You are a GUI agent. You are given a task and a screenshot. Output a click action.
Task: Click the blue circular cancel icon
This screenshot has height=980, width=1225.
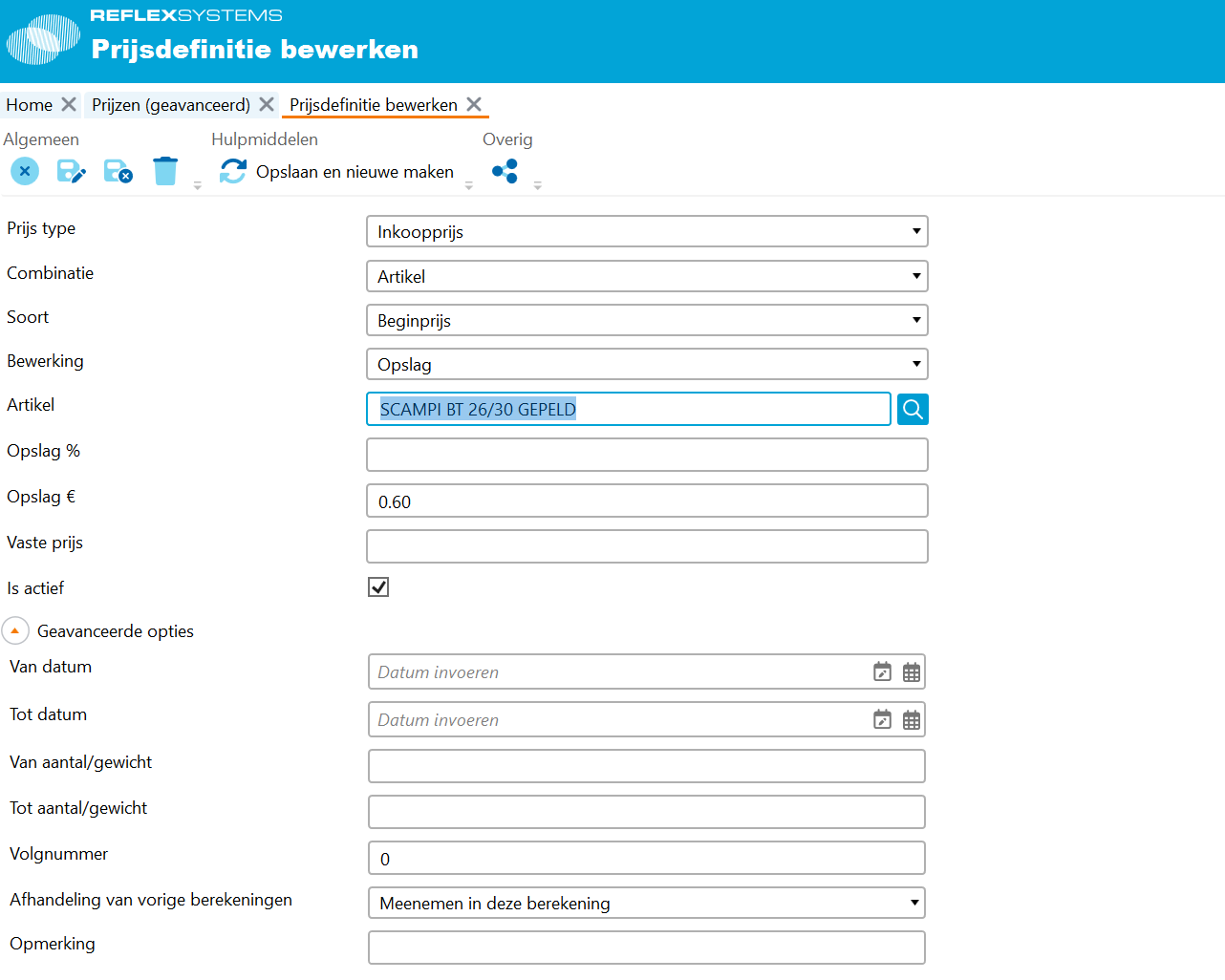[x=25, y=171]
